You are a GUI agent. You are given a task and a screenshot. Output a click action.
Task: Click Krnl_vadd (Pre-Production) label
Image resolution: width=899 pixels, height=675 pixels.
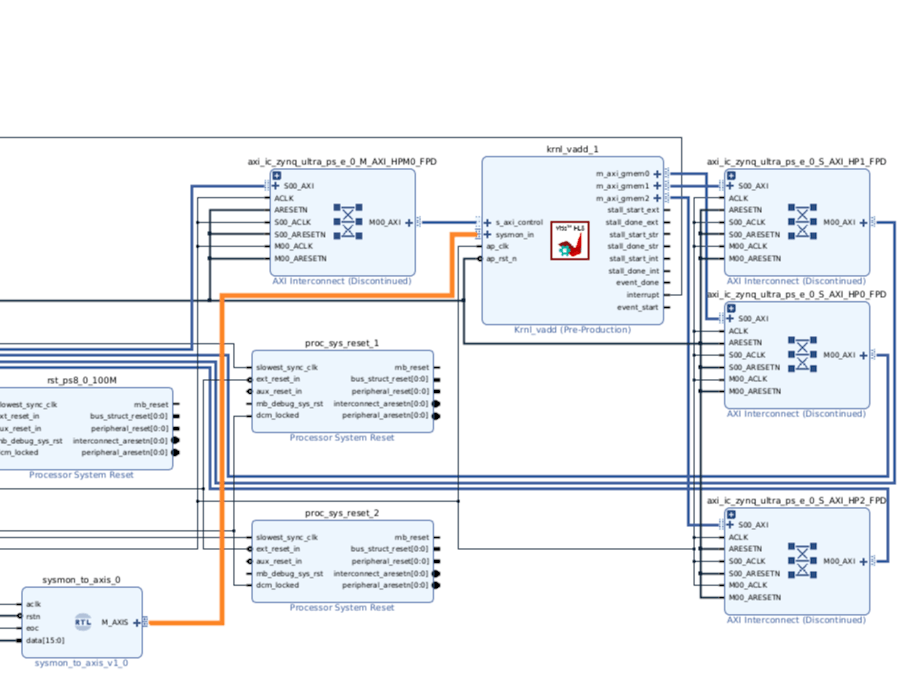[572, 330]
